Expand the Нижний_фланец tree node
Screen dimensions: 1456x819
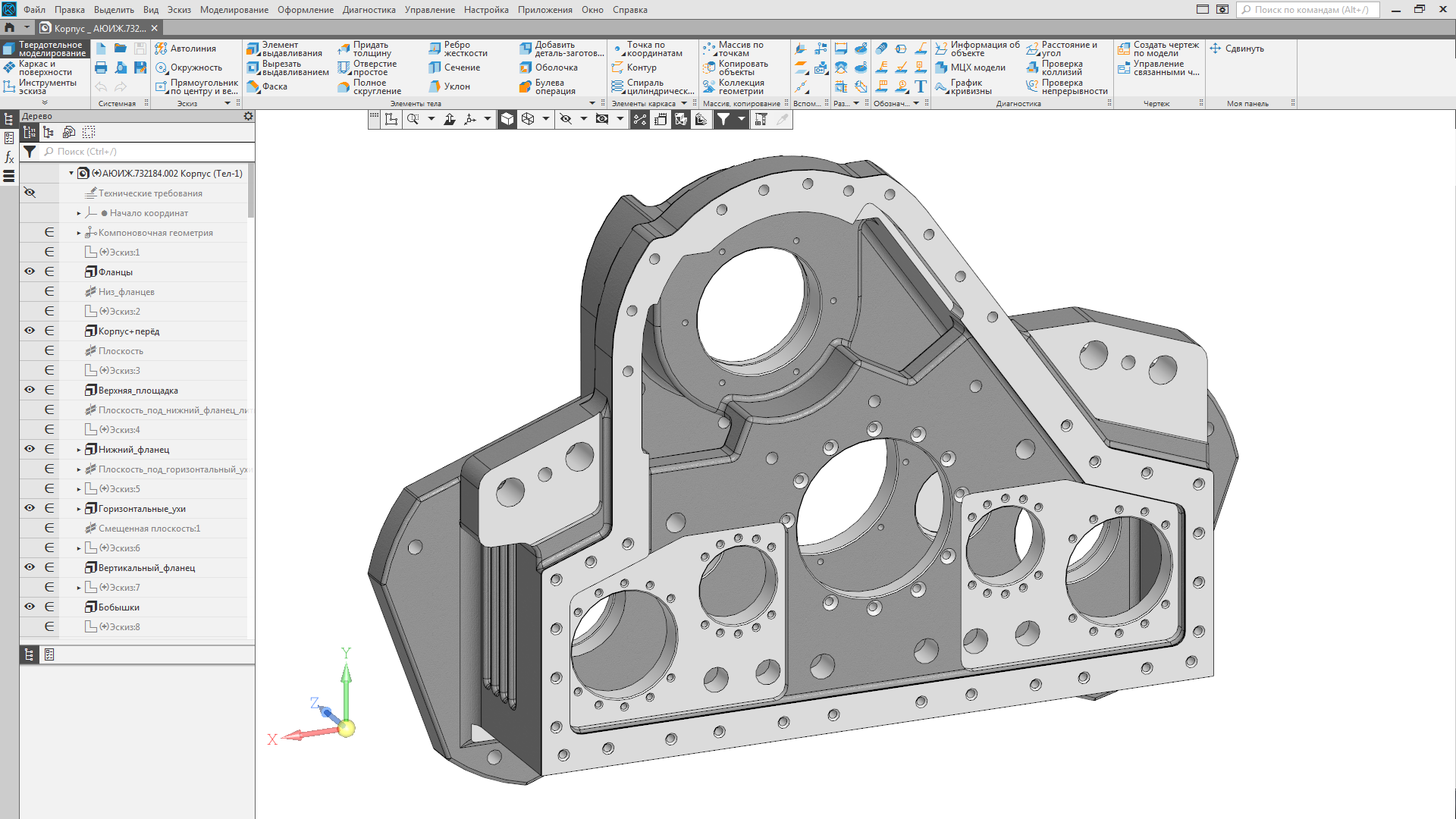click(79, 450)
